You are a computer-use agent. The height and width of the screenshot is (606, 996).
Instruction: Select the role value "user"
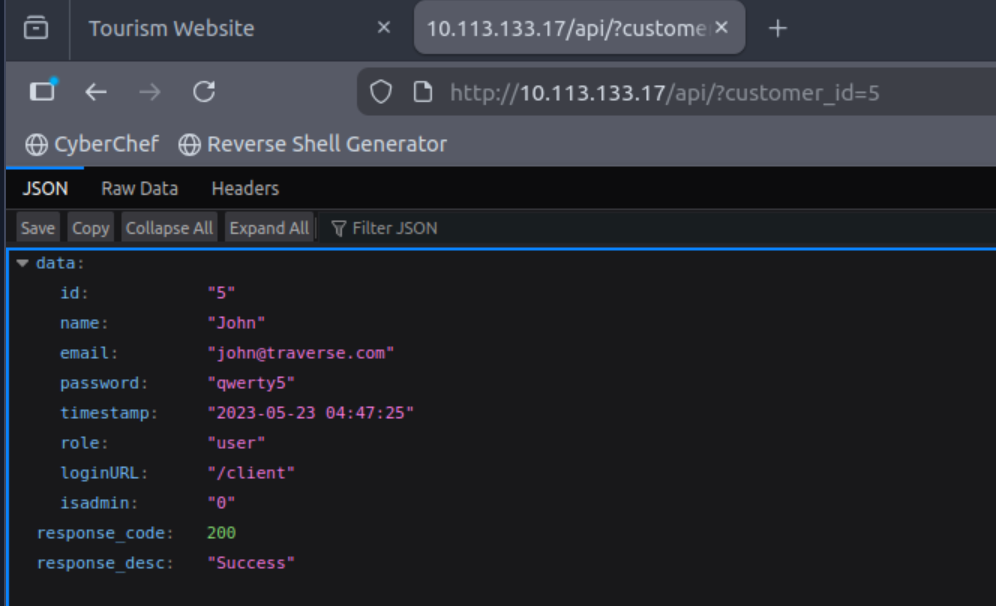pyautogui.click(x=236, y=443)
